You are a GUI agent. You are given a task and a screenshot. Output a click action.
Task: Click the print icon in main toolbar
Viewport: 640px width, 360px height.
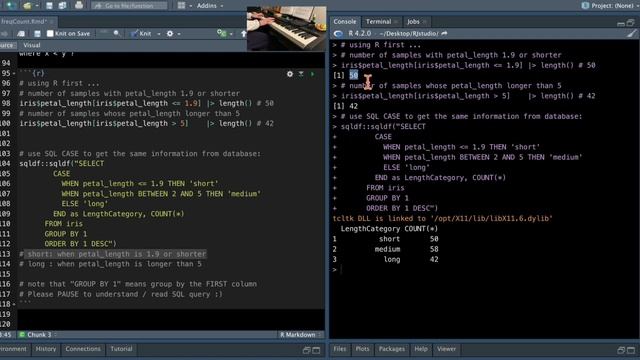[x=79, y=6]
